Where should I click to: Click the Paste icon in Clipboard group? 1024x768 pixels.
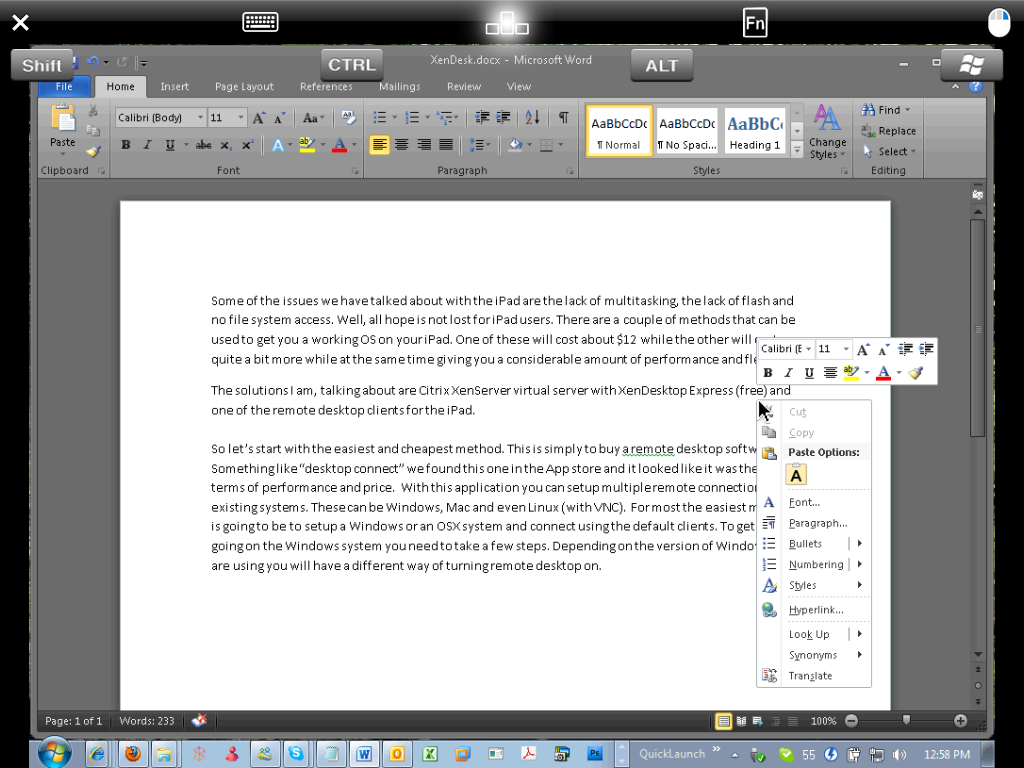coord(63,120)
